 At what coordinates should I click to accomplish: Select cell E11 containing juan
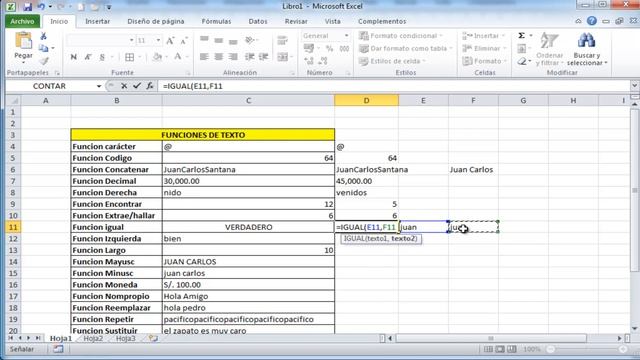pyautogui.click(x=423, y=227)
